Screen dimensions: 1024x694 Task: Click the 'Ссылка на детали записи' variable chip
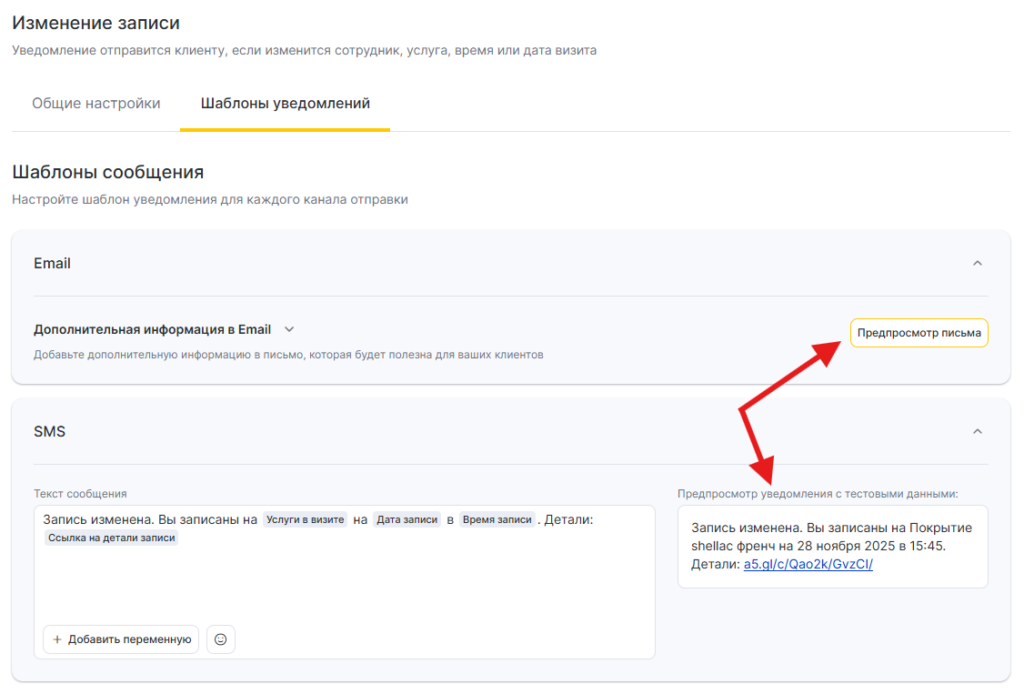click(x=111, y=538)
